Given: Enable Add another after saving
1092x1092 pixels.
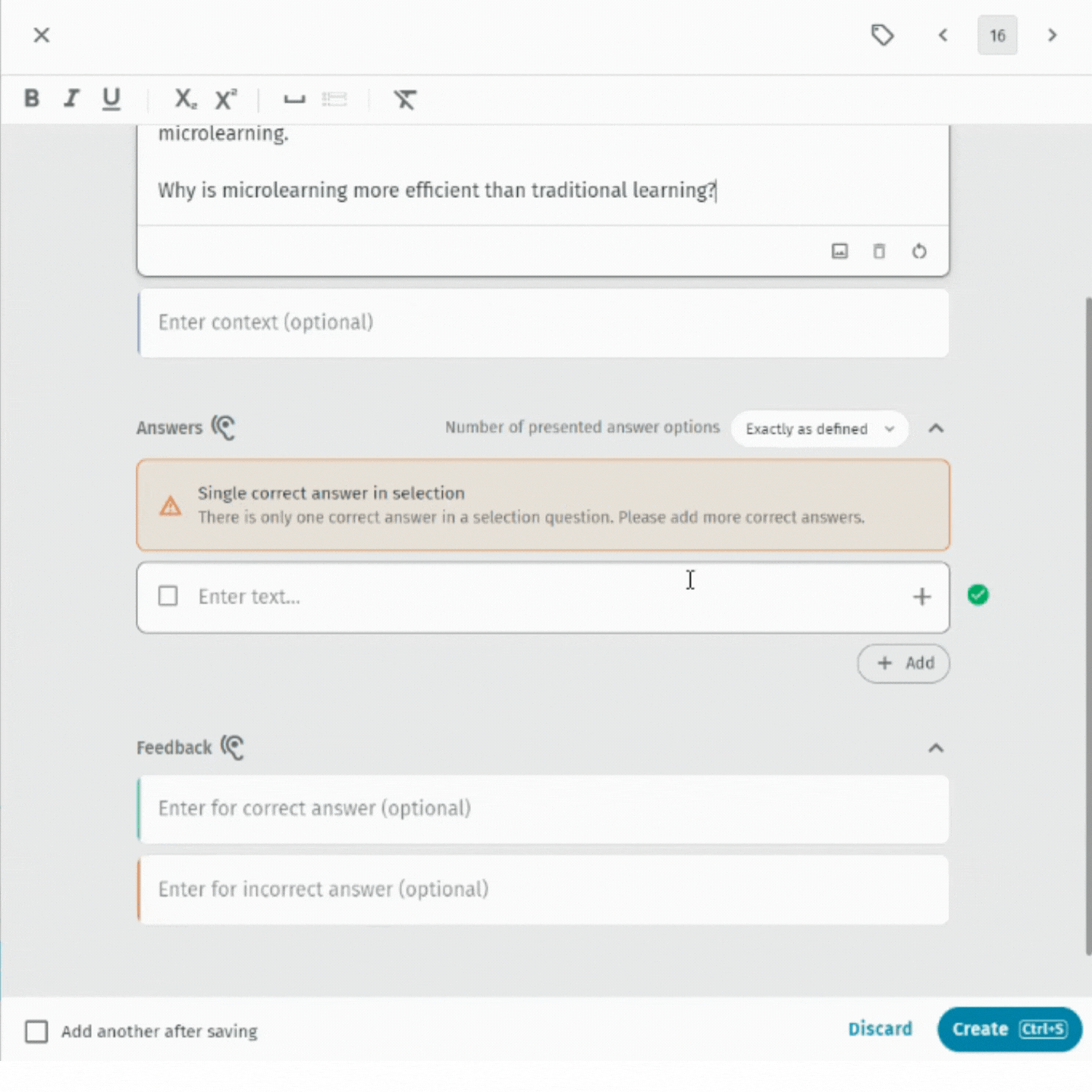Looking at the screenshot, I should tap(36, 1031).
